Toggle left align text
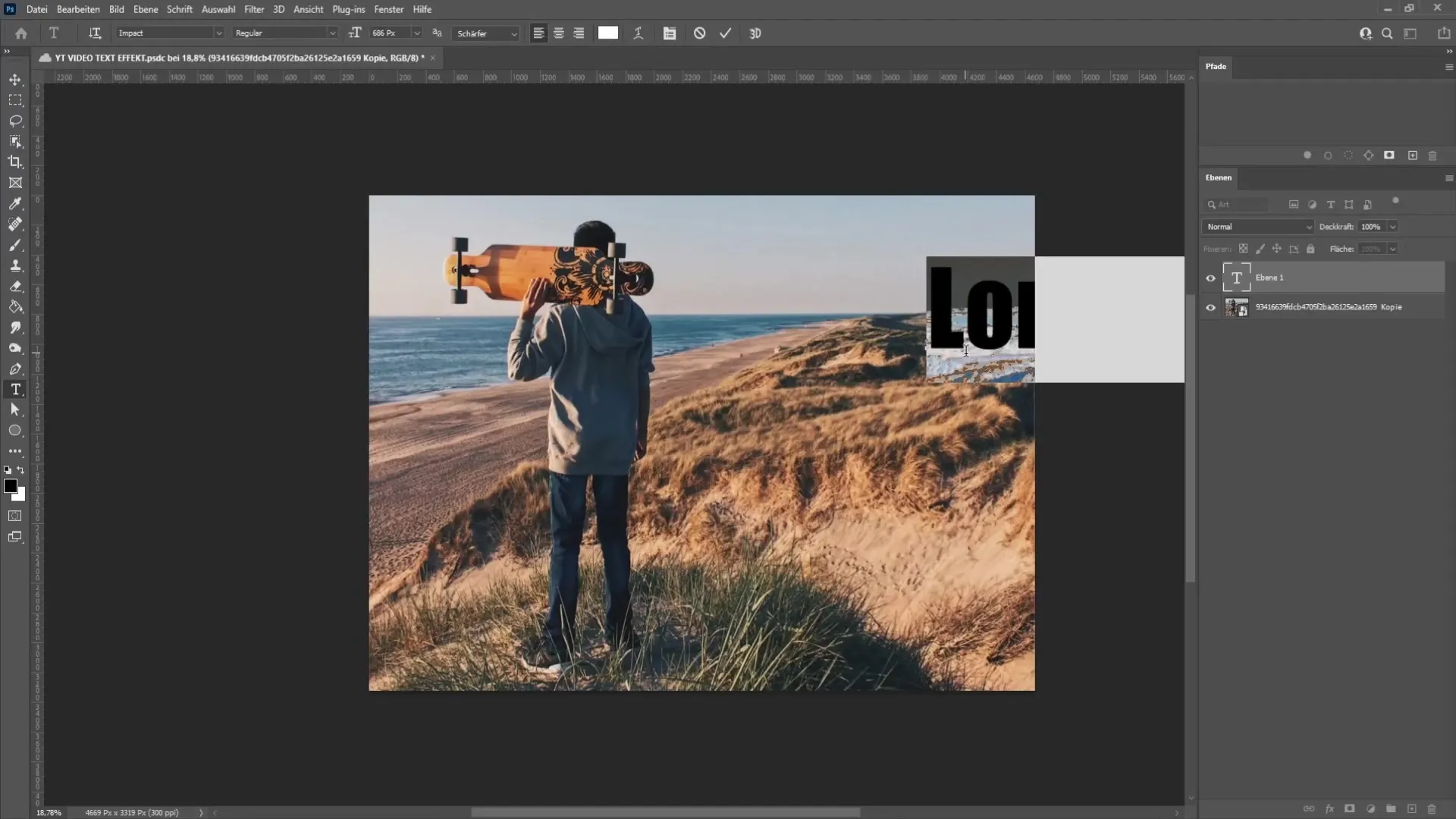This screenshot has height=819, width=1456. coord(538,33)
